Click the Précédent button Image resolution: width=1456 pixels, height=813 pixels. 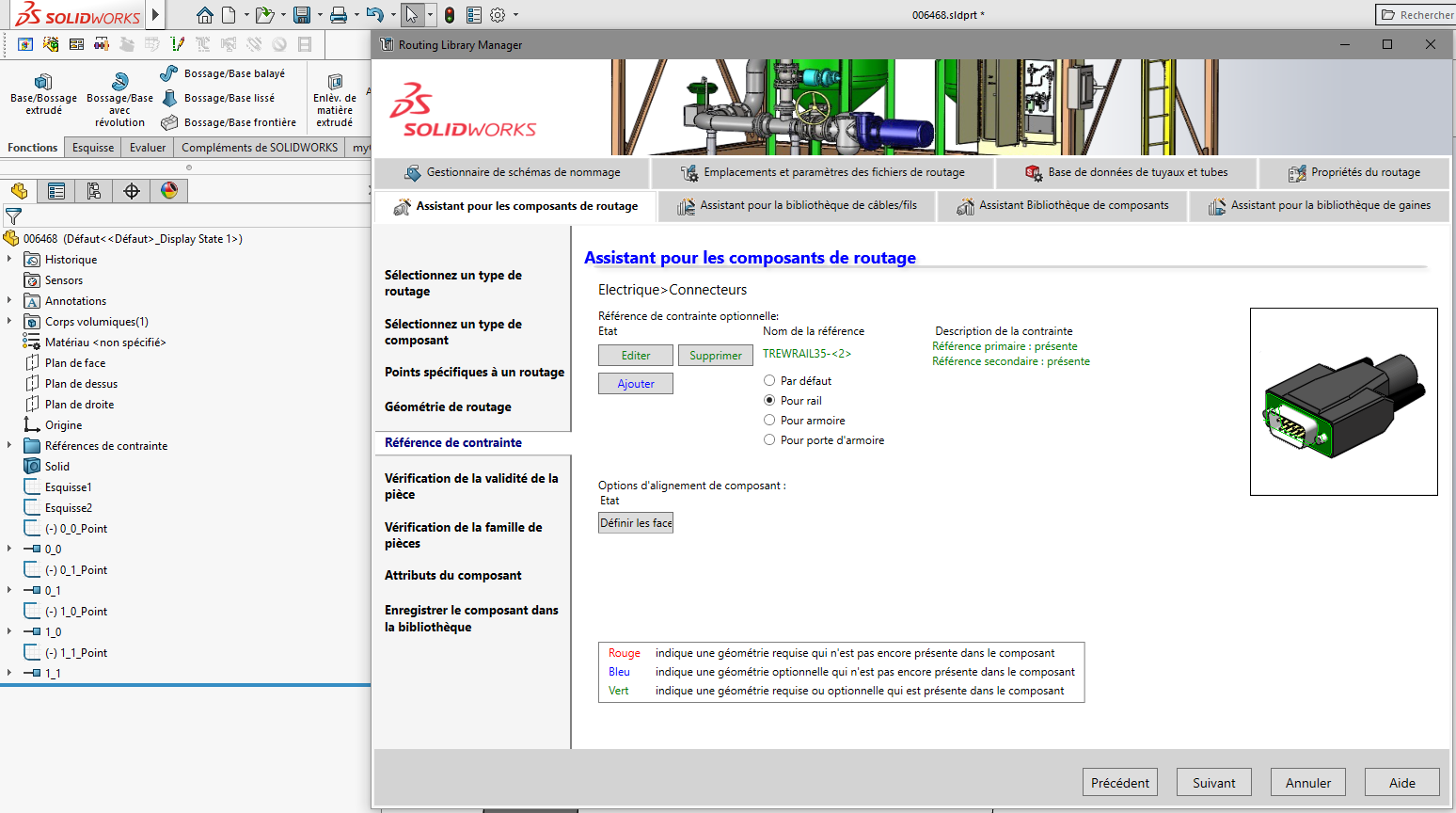tap(1120, 782)
